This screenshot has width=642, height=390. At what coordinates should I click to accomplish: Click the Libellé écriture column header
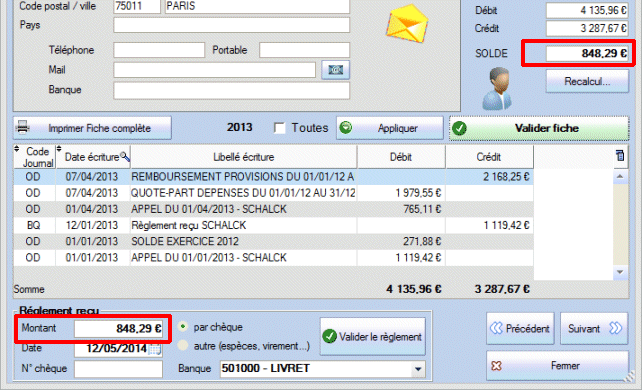244,157
